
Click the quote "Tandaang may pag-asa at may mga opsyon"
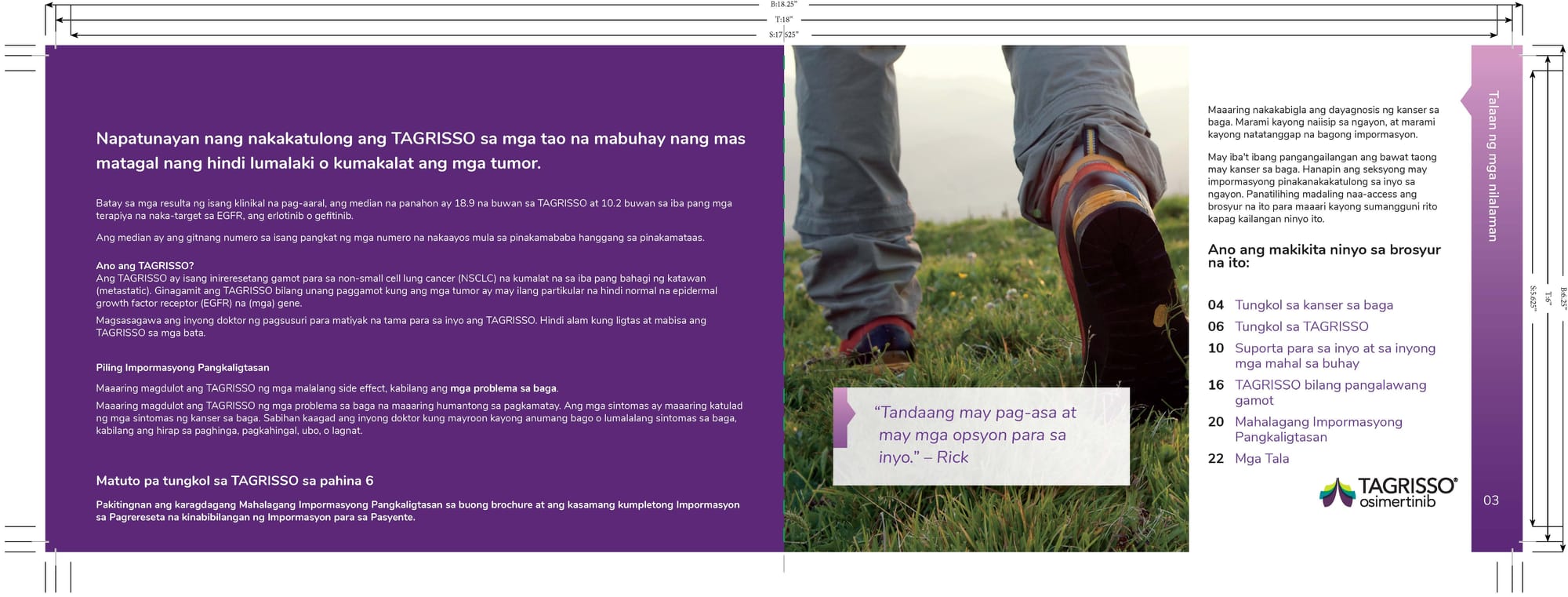975,435
